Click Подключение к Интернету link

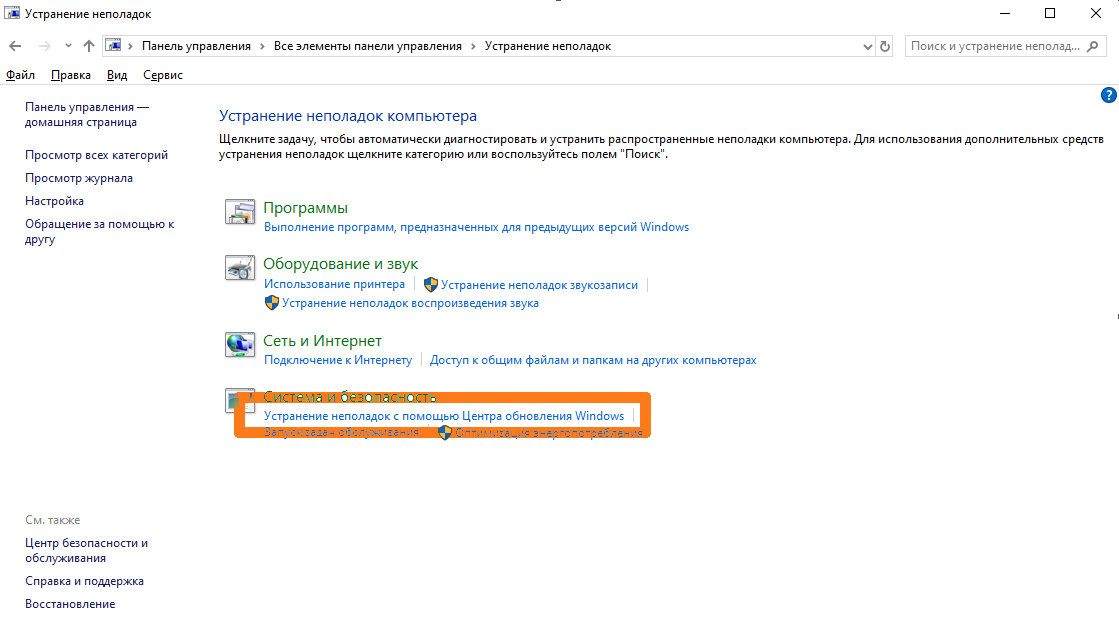(x=337, y=360)
